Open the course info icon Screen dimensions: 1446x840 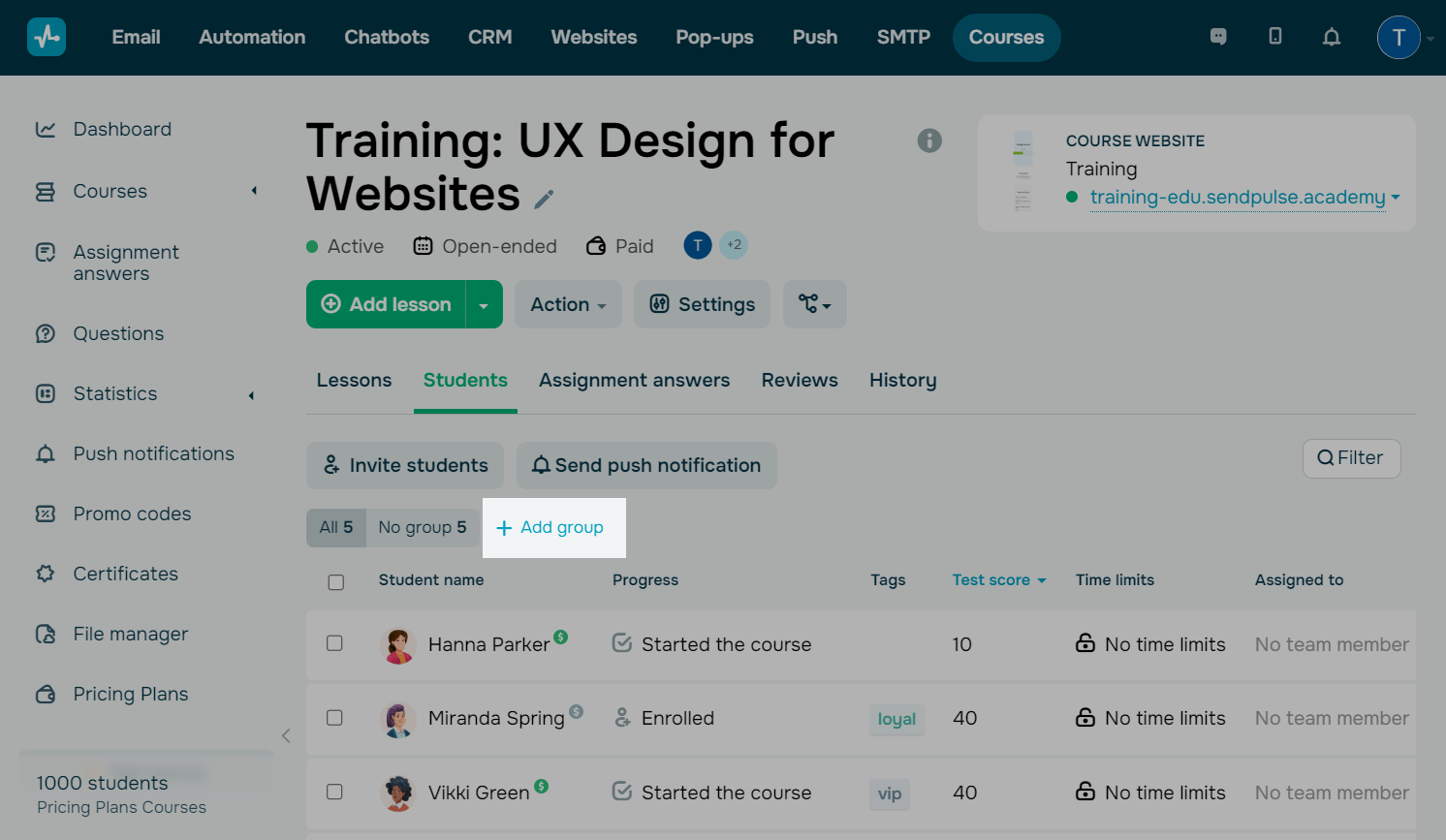(929, 140)
